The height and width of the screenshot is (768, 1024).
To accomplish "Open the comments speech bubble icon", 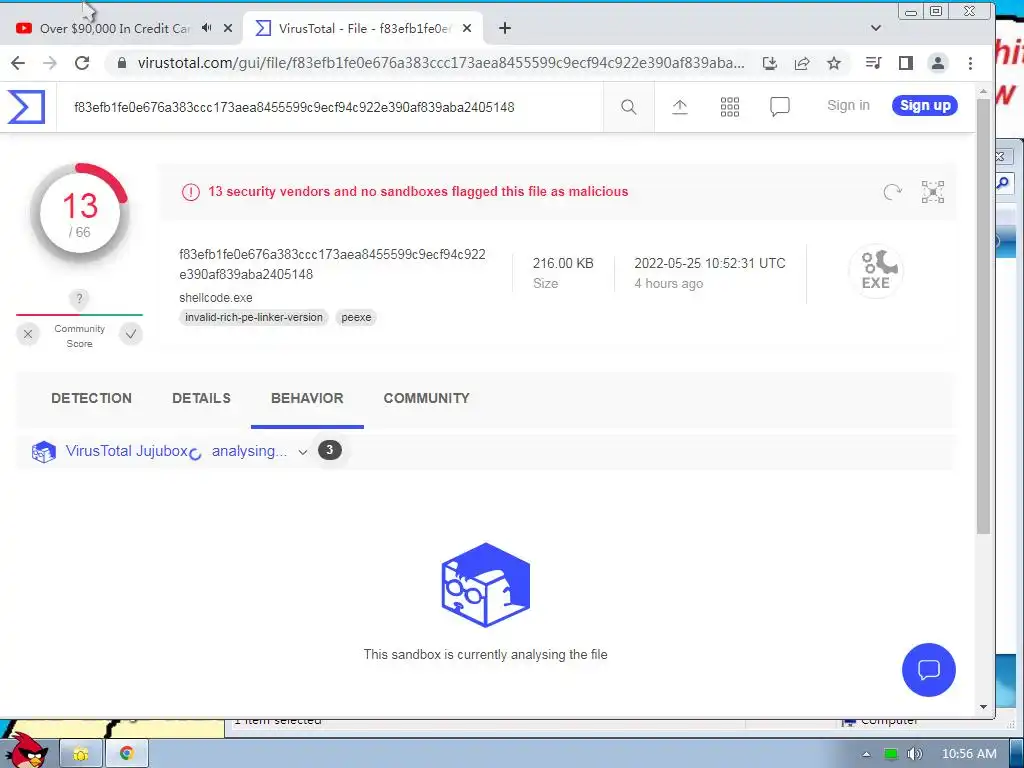I will (x=780, y=106).
